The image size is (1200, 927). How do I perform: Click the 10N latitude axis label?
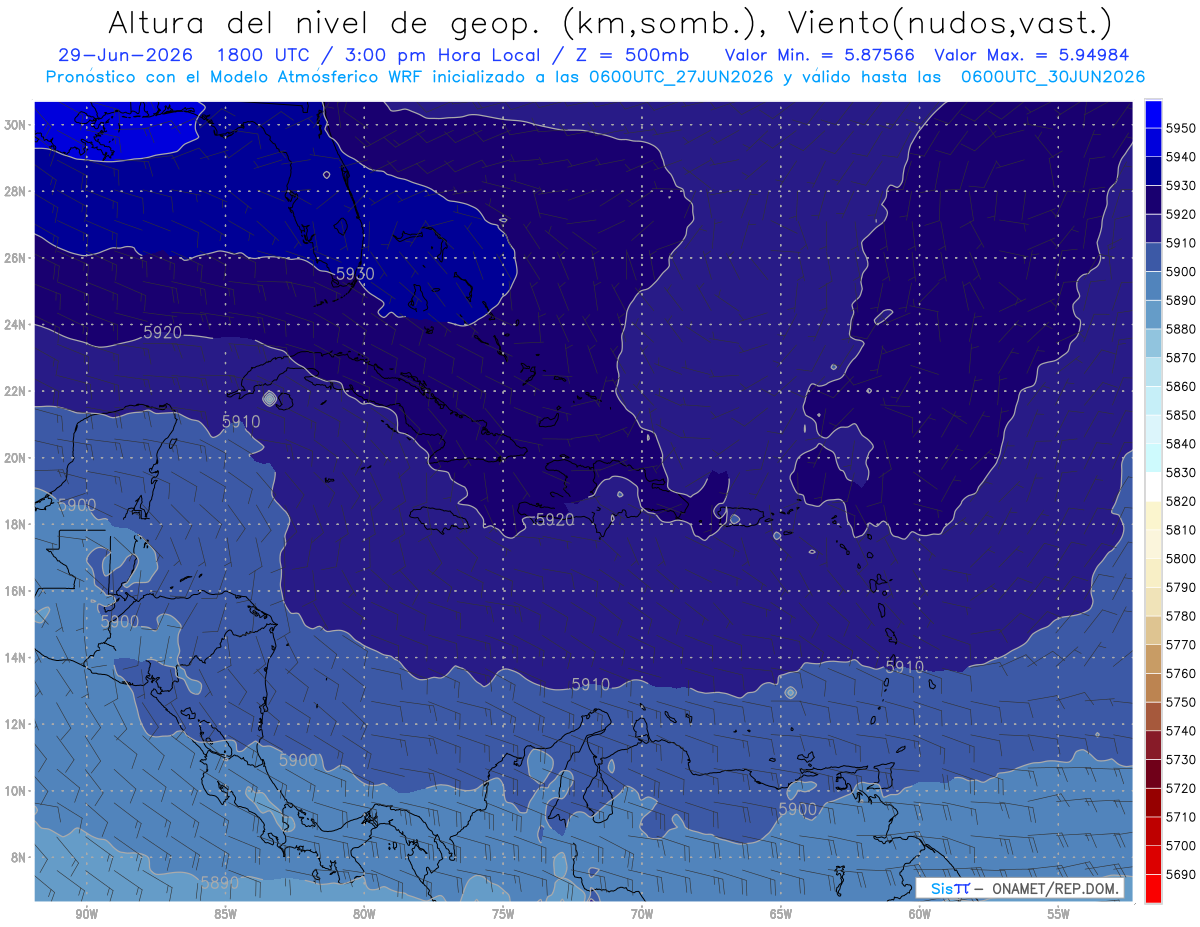[x=14, y=791]
